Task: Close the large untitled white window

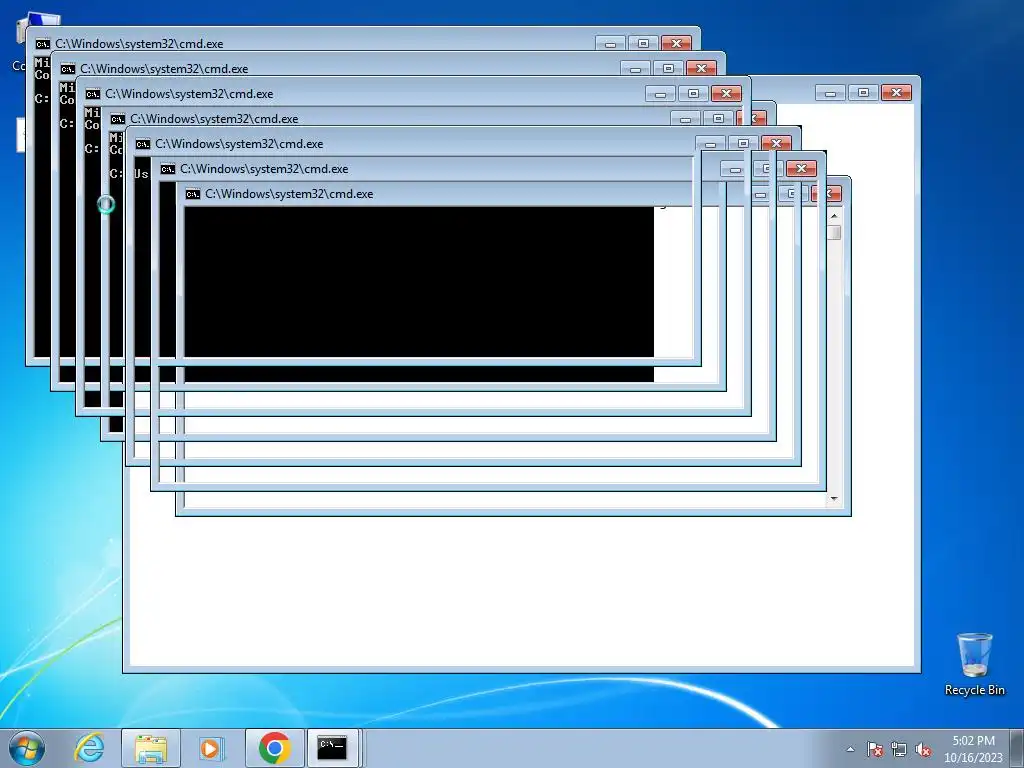Action: pos(896,93)
